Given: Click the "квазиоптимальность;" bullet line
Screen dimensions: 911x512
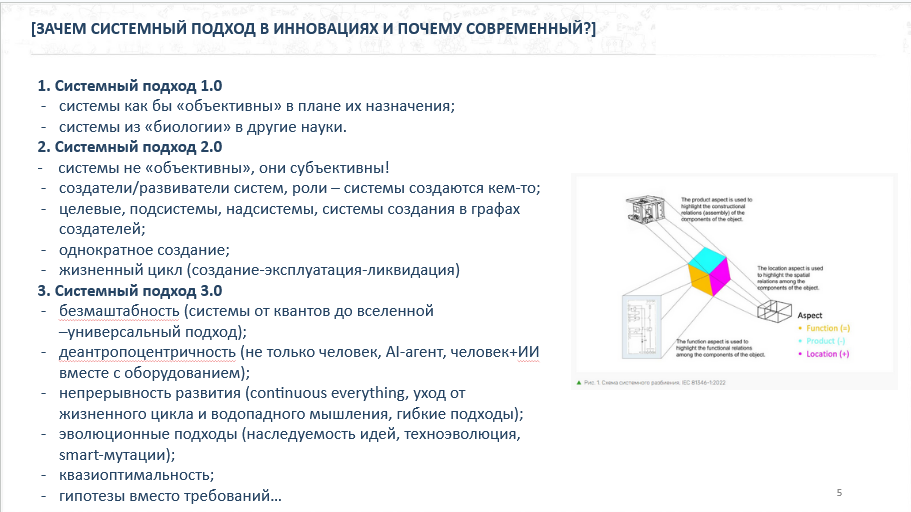Looking at the screenshot, I should tap(136, 475).
